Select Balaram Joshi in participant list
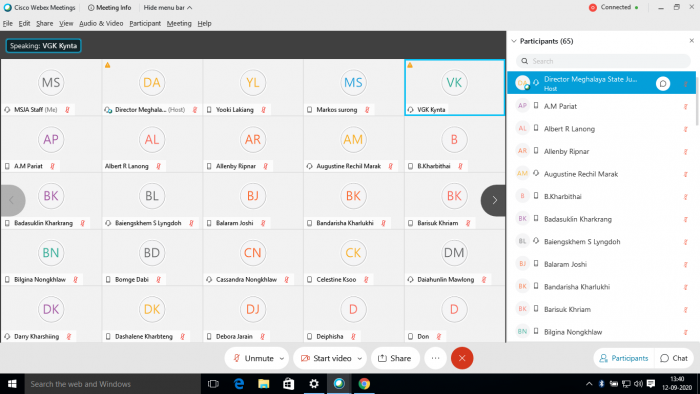 [x=601, y=264]
